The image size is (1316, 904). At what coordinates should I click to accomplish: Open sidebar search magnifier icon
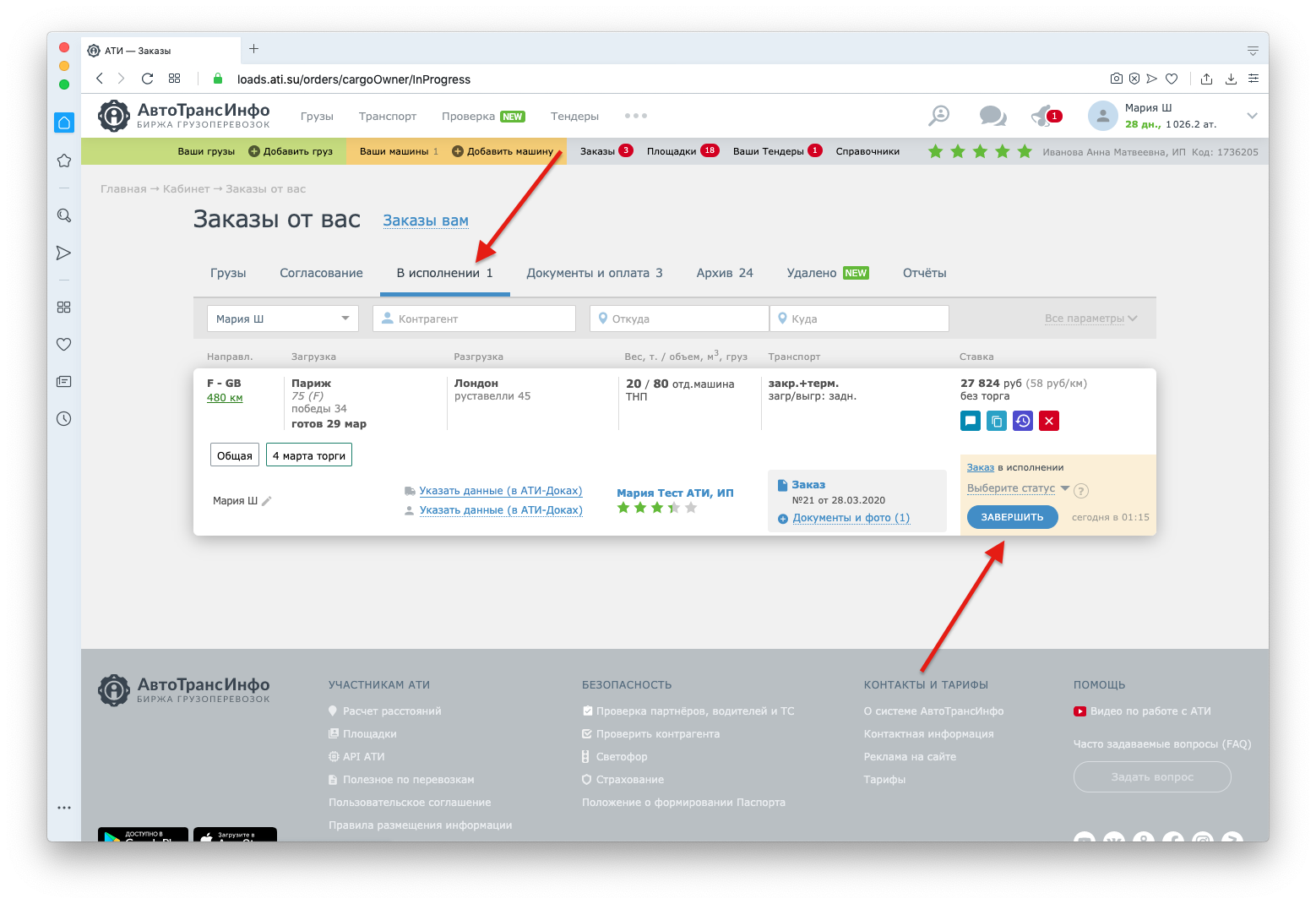click(64, 215)
